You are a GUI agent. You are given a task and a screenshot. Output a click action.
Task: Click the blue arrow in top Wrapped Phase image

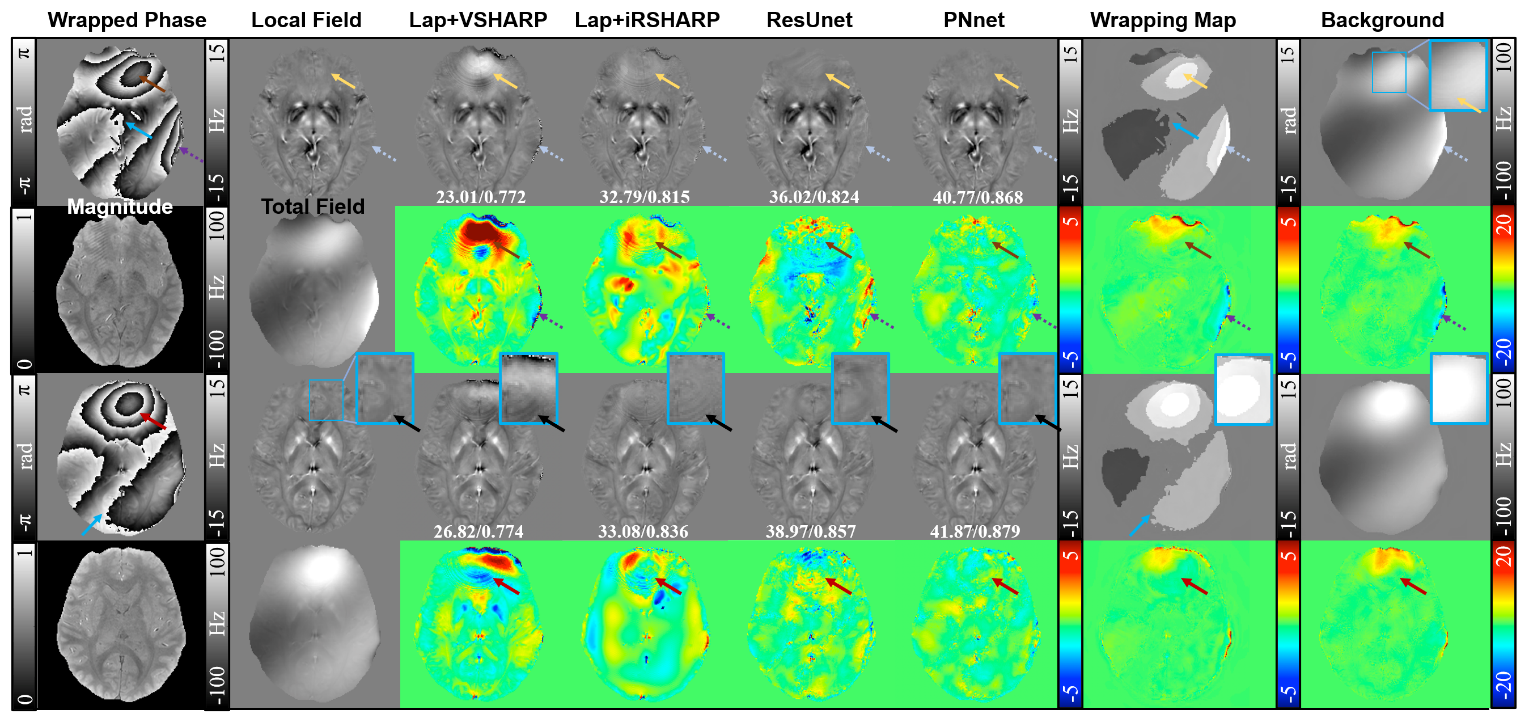(x=139, y=128)
